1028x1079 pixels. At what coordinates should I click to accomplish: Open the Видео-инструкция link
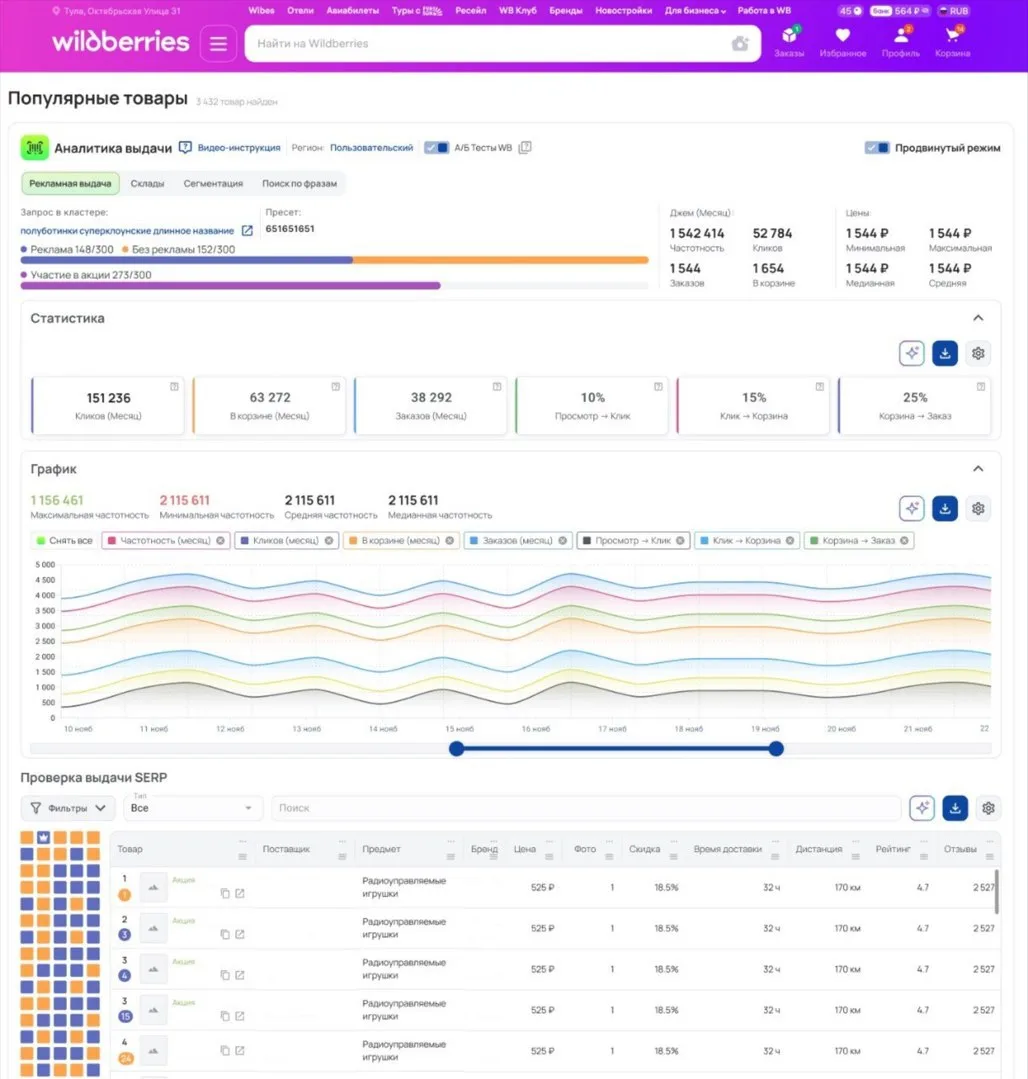click(239, 147)
